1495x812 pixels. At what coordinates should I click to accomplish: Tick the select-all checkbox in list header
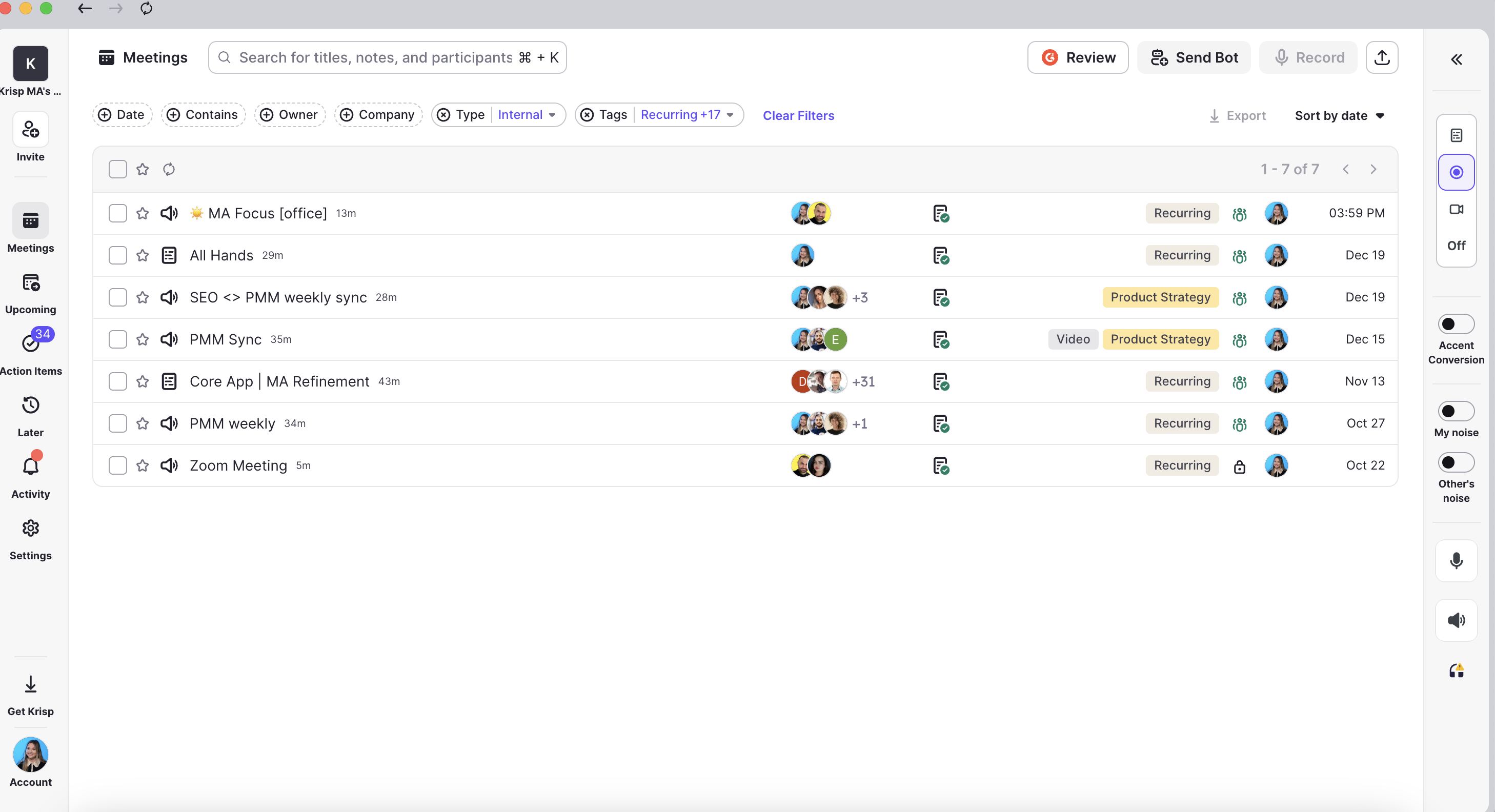coord(118,169)
